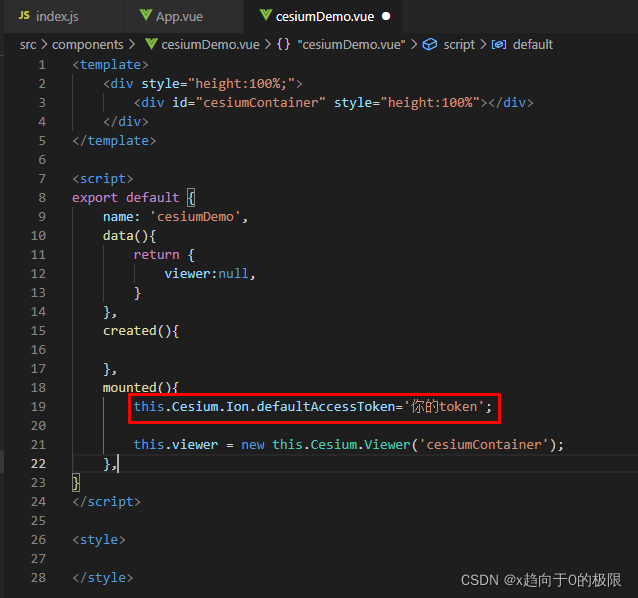Screen dimensions: 638x598
Task: Expand the chevron before script breadcrumb
Action: pos(414,44)
